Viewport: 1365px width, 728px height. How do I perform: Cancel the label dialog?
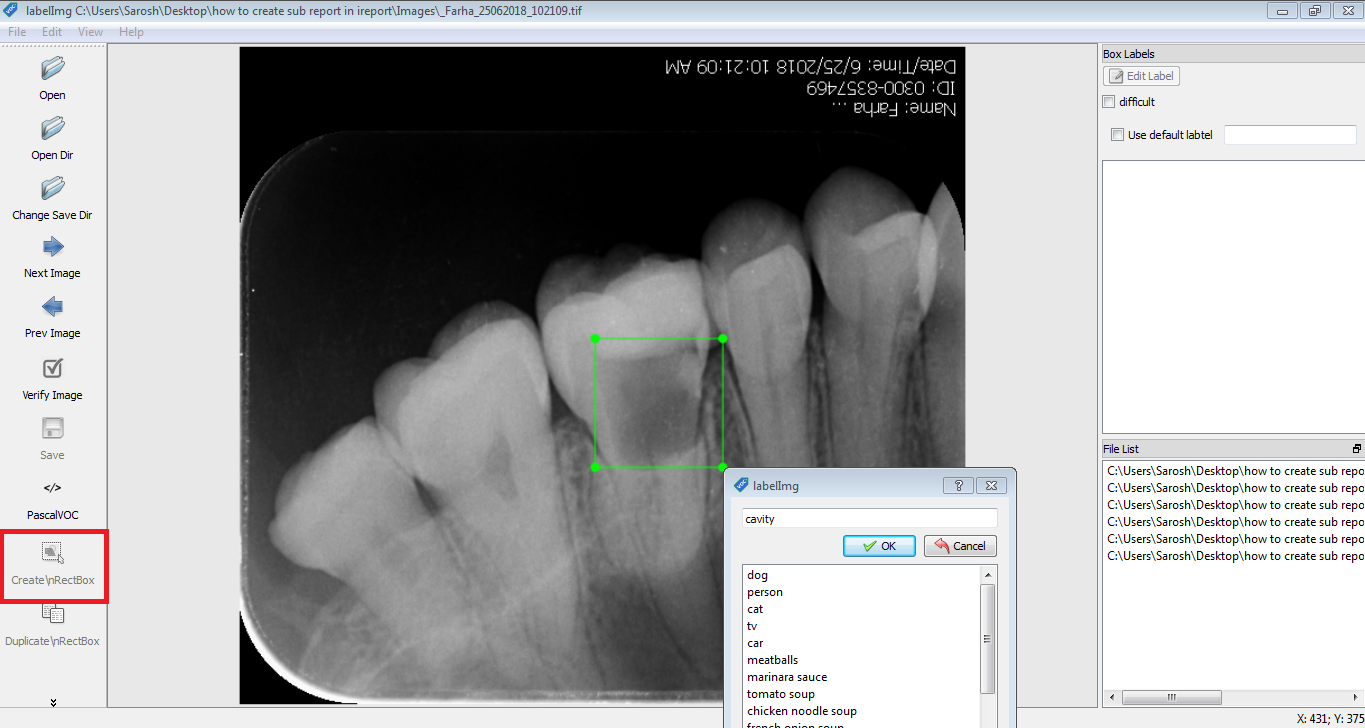(x=959, y=545)
